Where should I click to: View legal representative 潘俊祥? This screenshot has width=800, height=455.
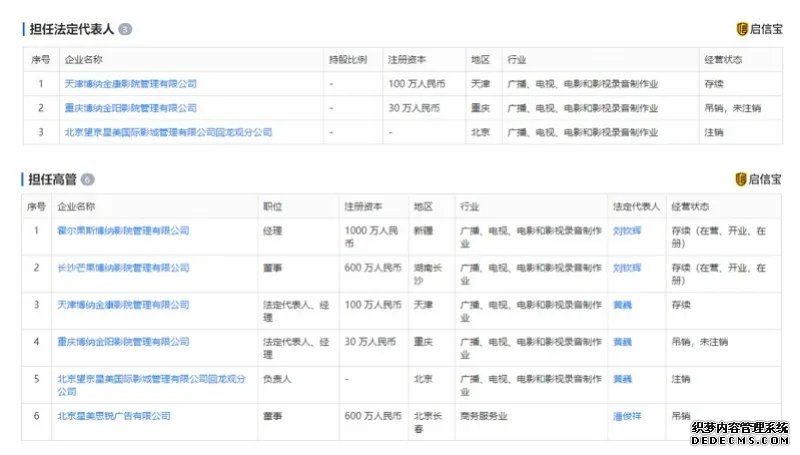pos(627,416)
